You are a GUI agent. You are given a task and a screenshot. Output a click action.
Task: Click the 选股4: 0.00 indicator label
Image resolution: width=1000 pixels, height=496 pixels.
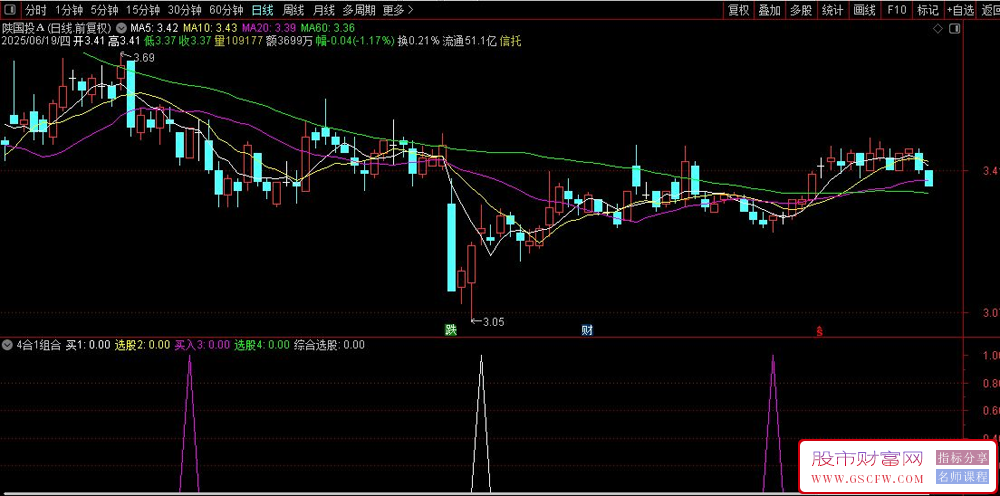click(262, 345)
